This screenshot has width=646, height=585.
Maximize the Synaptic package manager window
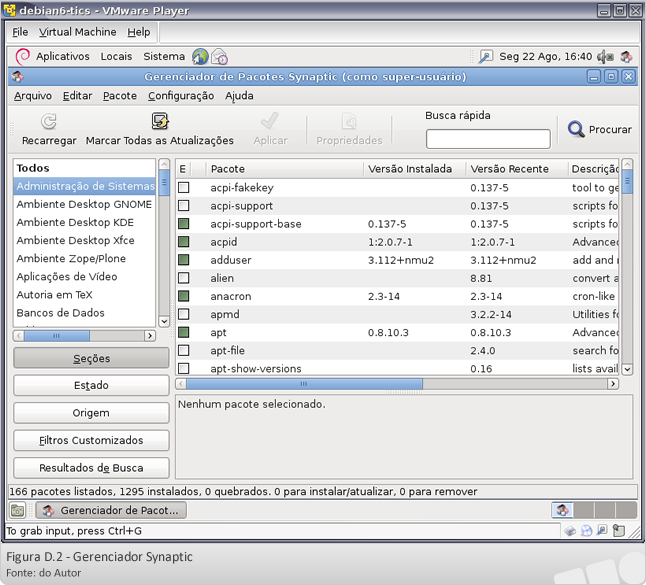click(611, 77)
